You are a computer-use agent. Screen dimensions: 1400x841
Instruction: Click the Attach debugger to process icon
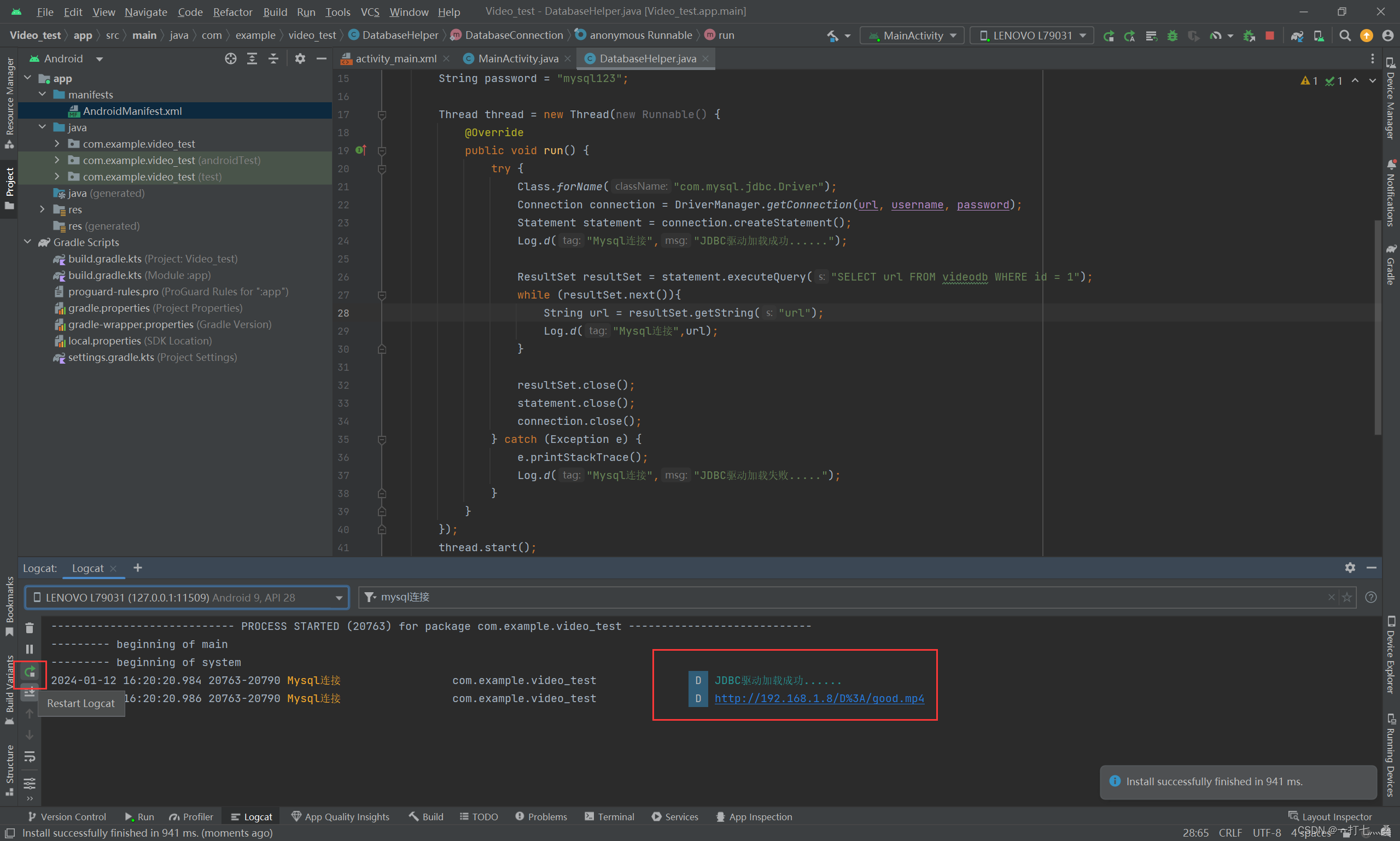coord(1249,37)
